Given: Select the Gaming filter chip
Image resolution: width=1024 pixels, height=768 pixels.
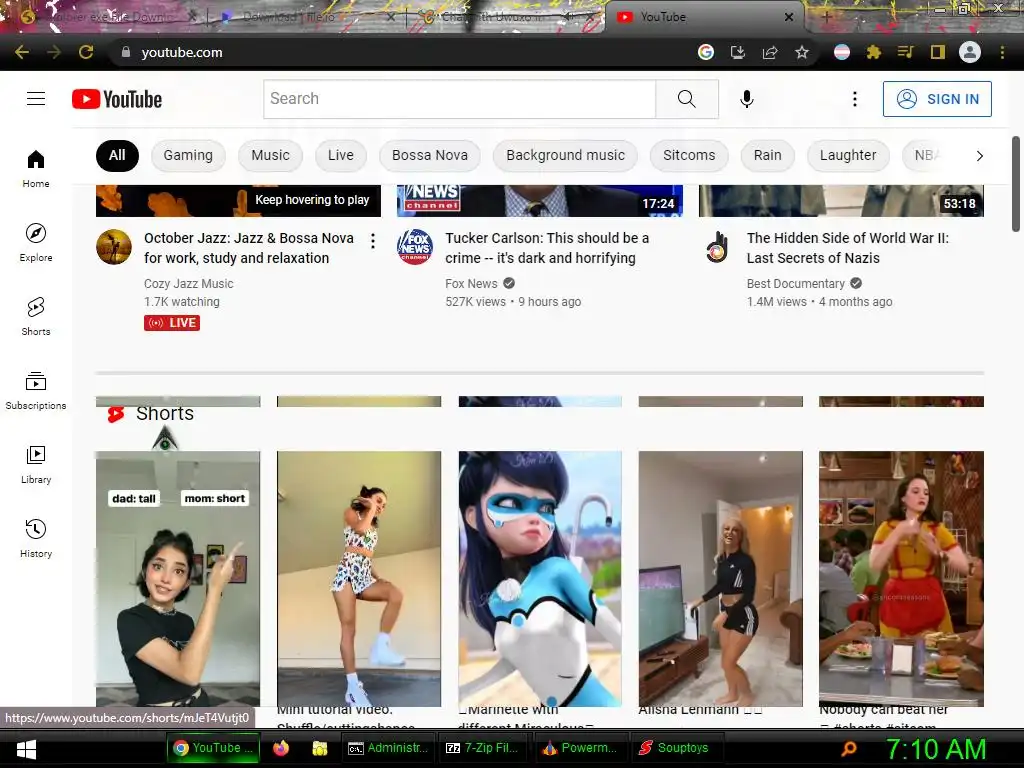Looking at the screenshot, I should coord(188,155).
